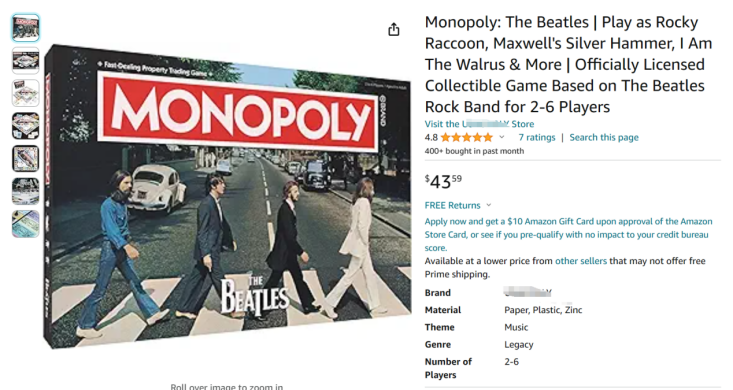Click the $43.59 price

(443, 181)
